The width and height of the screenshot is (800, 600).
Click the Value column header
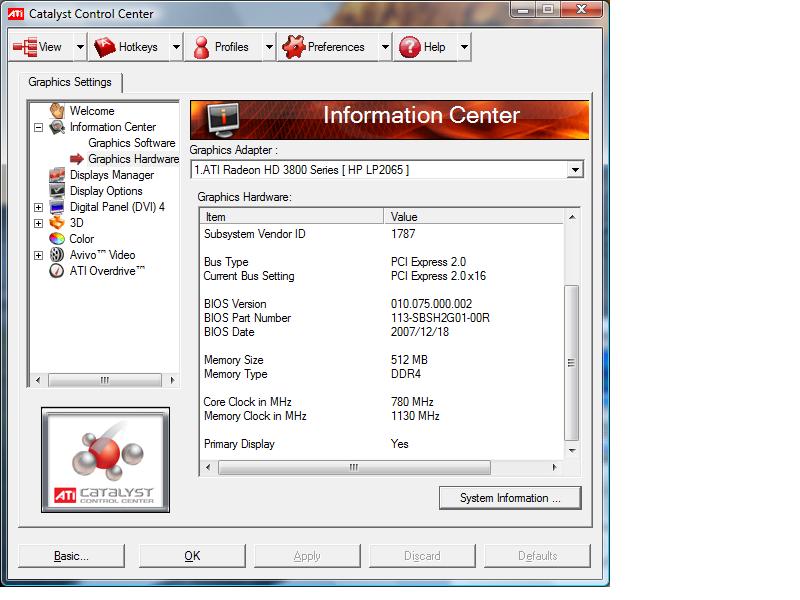[474, 217]
